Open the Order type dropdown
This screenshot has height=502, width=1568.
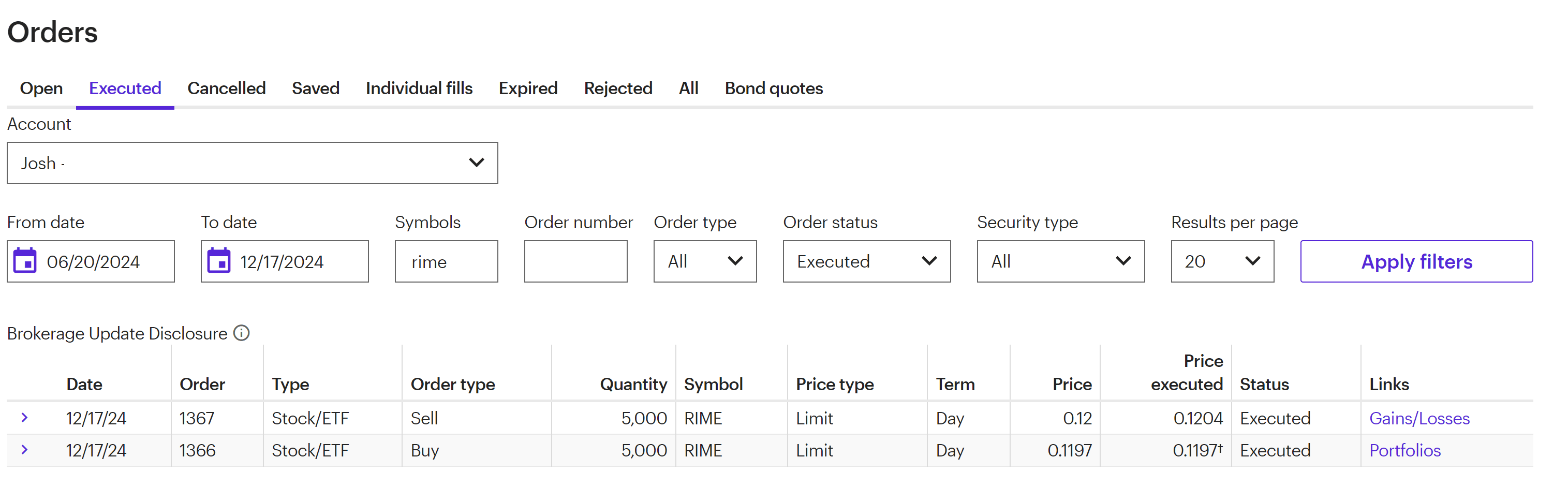coord(704,262)
